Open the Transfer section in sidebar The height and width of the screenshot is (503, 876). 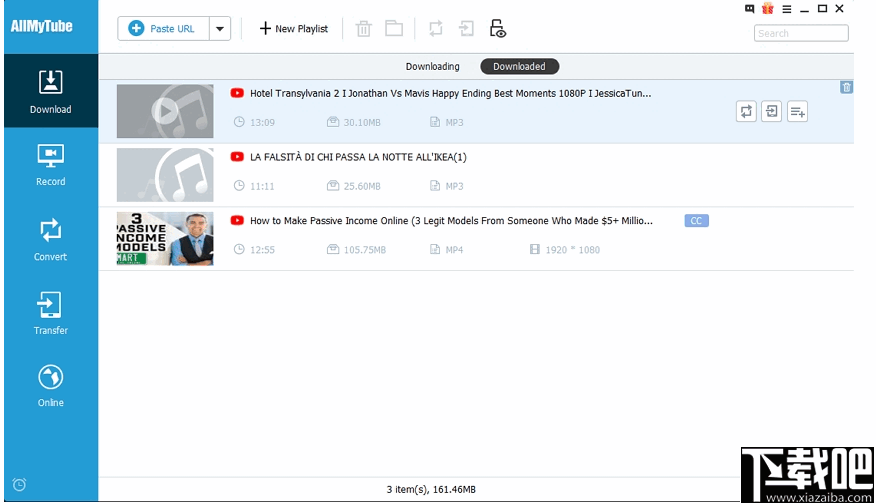click(51, 313)
